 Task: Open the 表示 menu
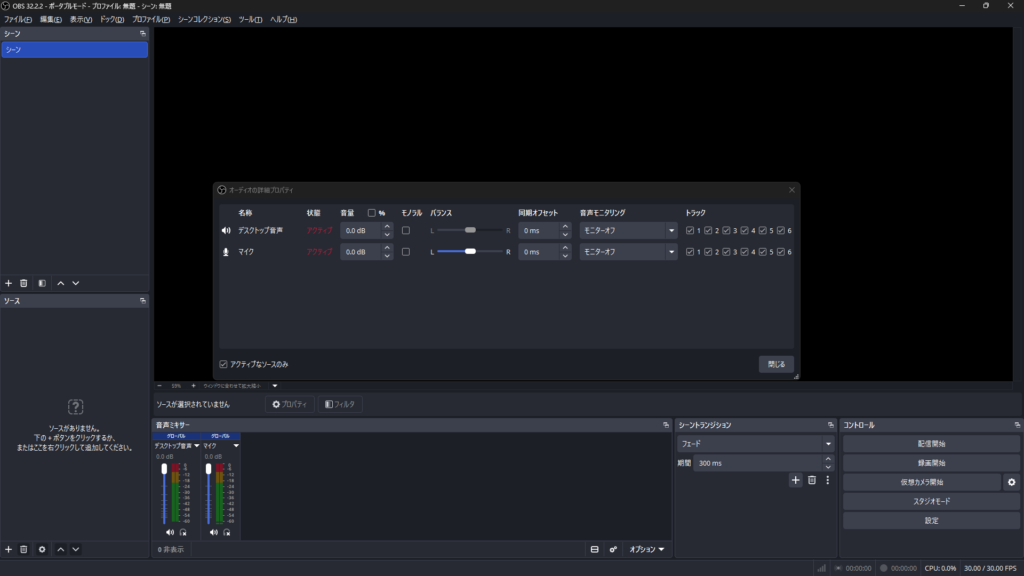point(81,20)
